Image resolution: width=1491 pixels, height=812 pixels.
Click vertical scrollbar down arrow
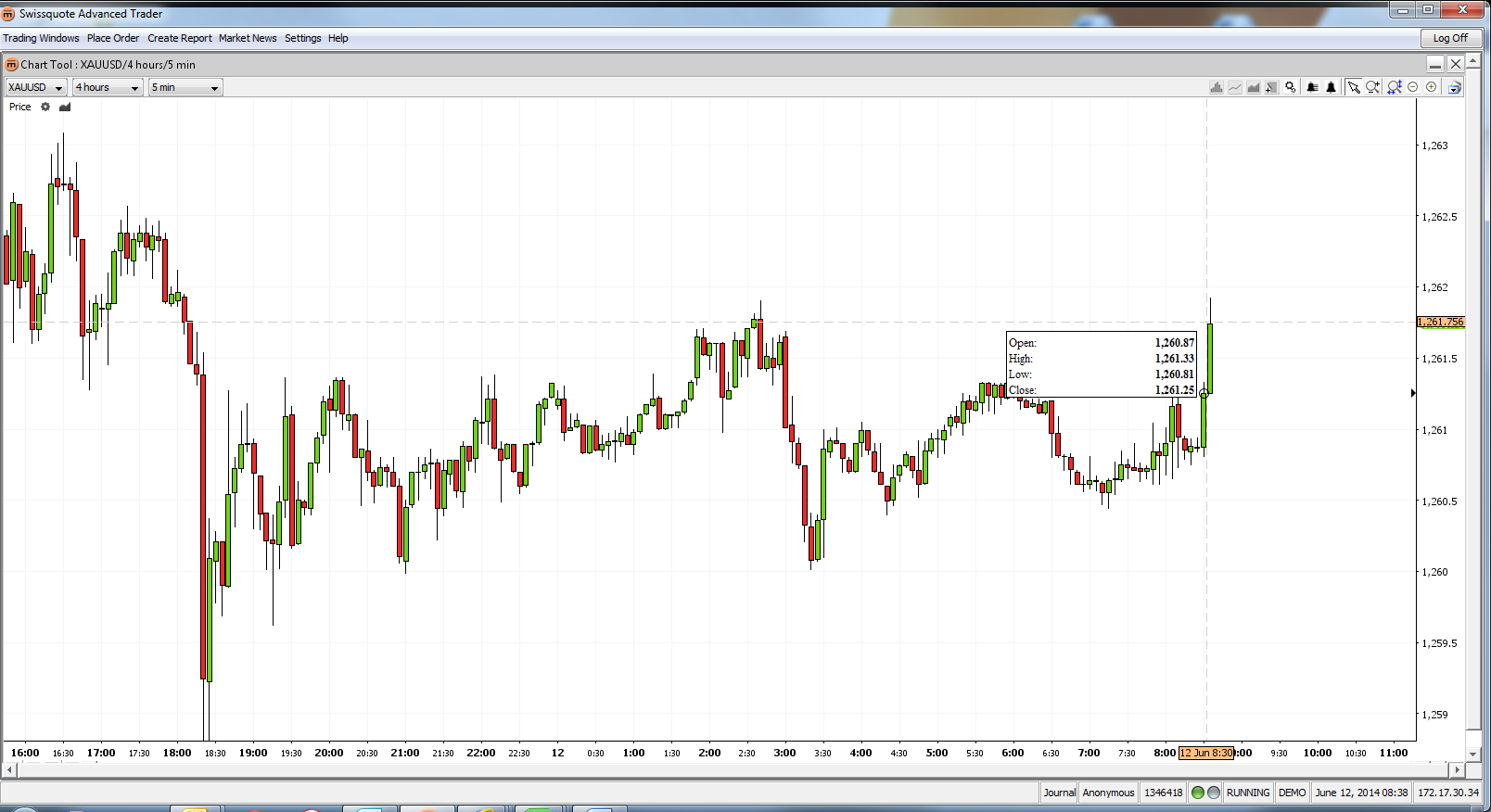point(1473,755)
